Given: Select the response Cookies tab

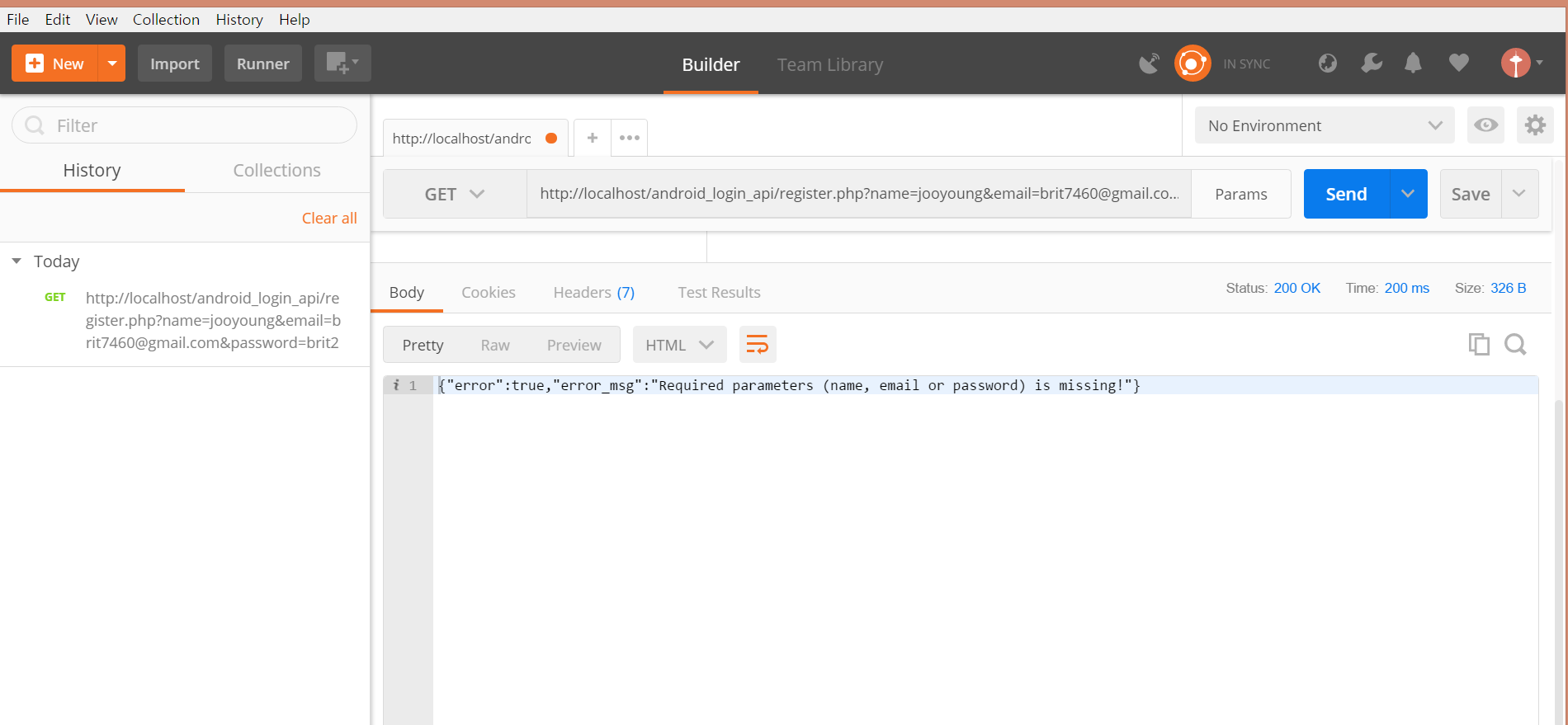Looking at the screenshot, I should click(x=489, y=292).
